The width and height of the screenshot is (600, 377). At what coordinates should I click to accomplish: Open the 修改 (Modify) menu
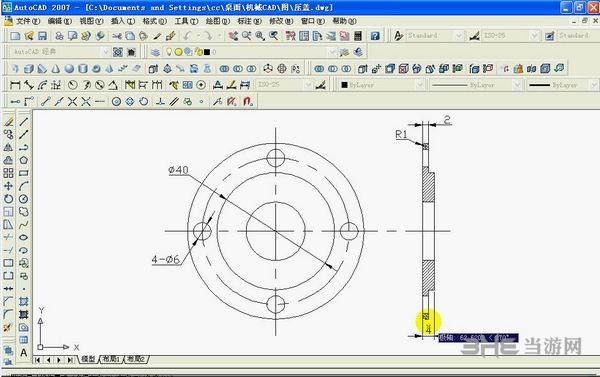coord(281,21)
